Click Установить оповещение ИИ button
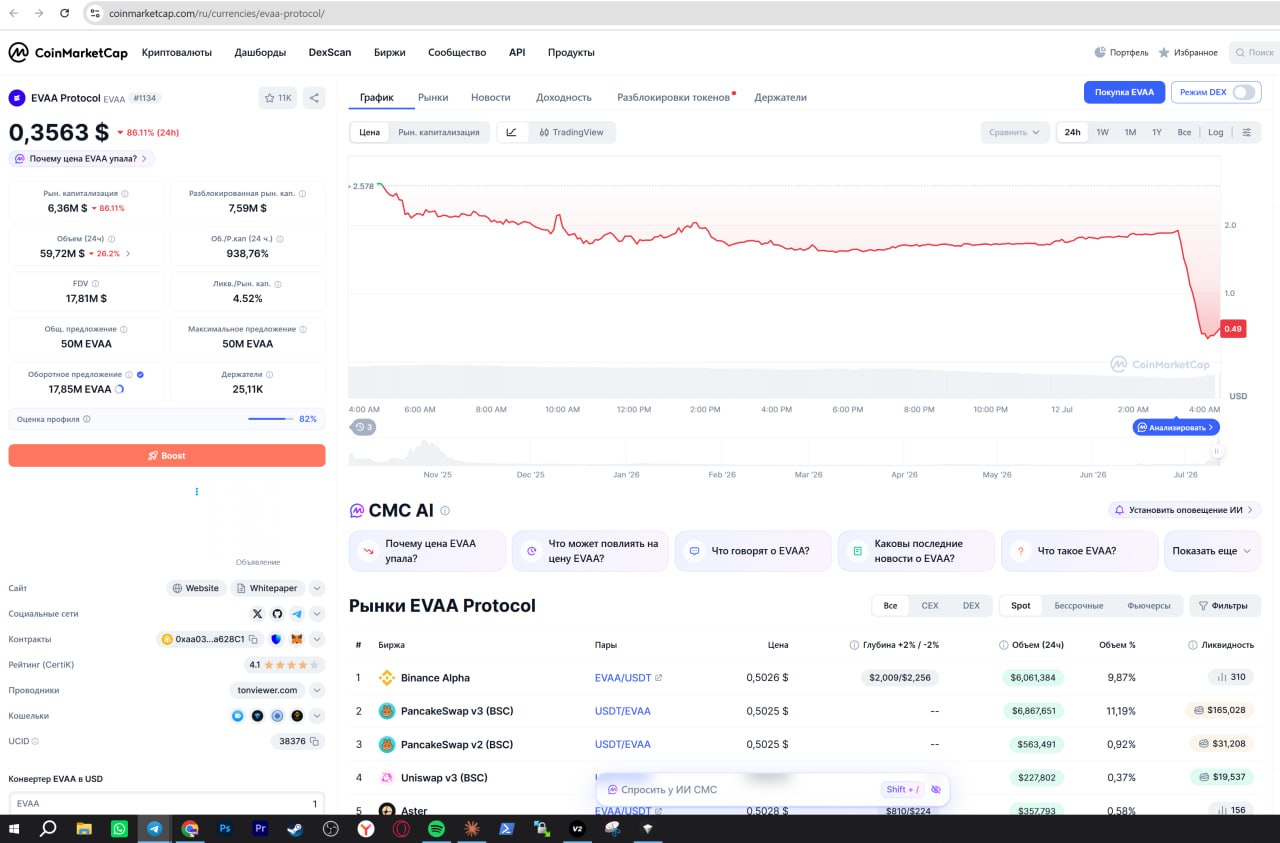 coord(1185,510)
